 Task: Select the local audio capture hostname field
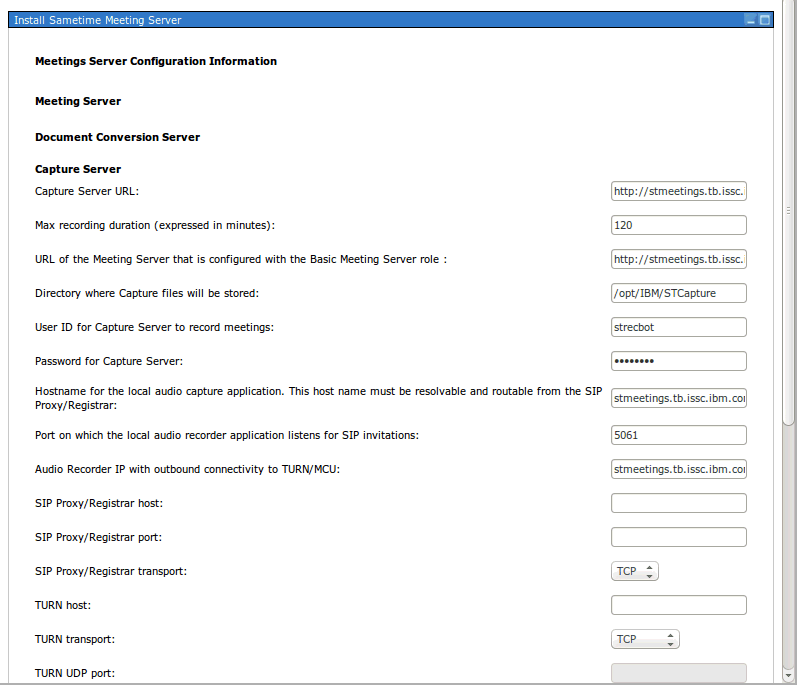point(678,398)
